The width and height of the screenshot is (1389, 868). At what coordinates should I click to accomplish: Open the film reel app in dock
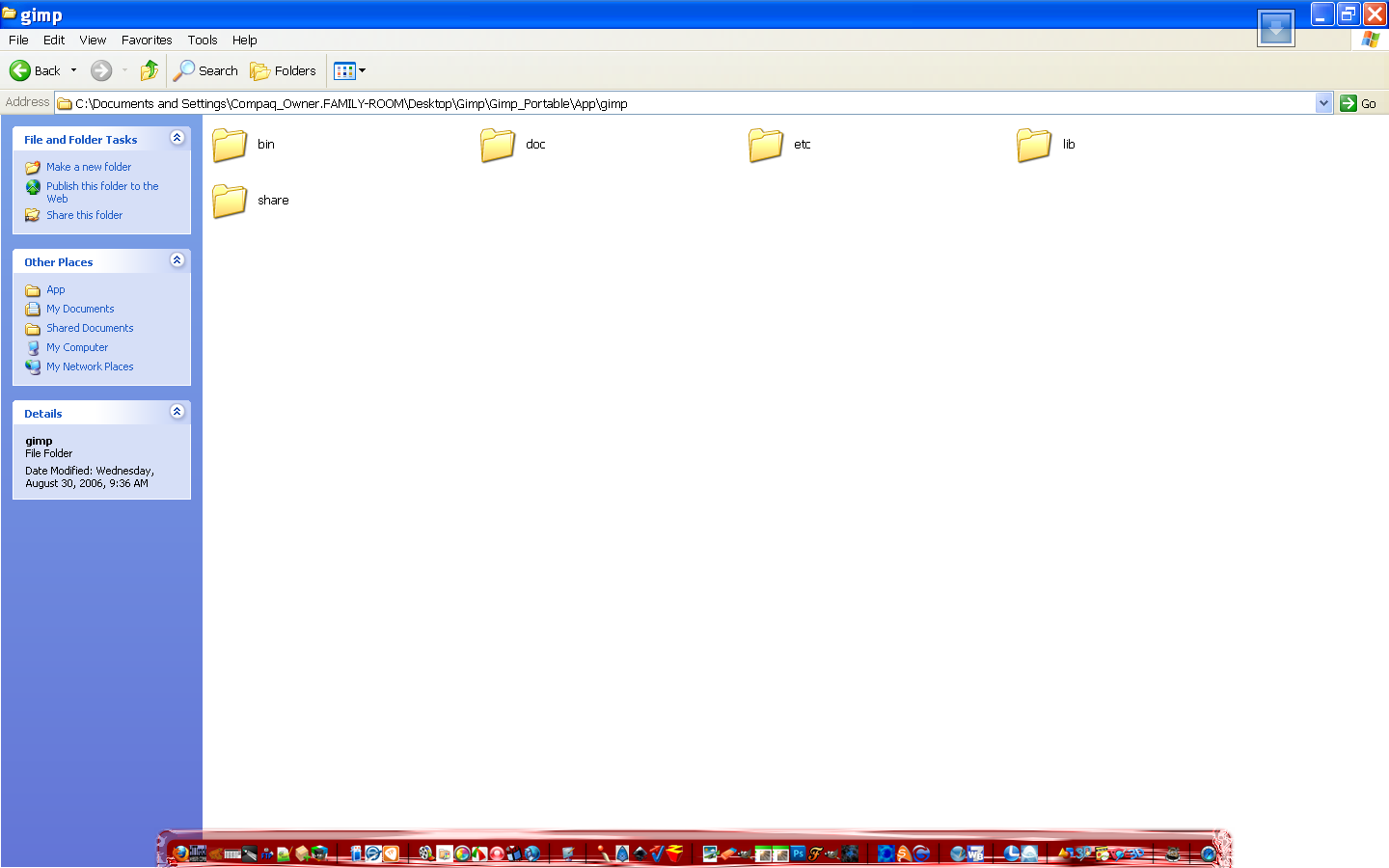(x=425, y=853)
